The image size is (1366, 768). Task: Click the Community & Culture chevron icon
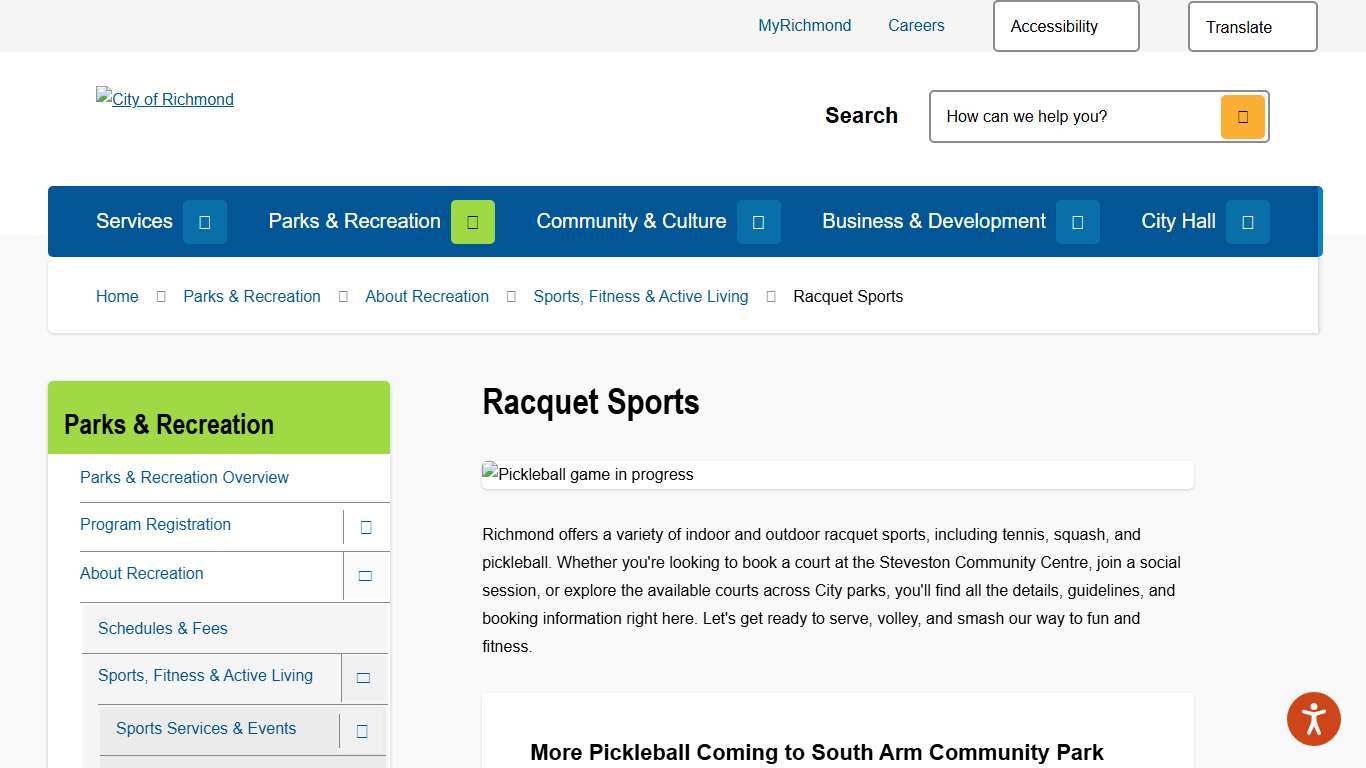click(758, 221)
